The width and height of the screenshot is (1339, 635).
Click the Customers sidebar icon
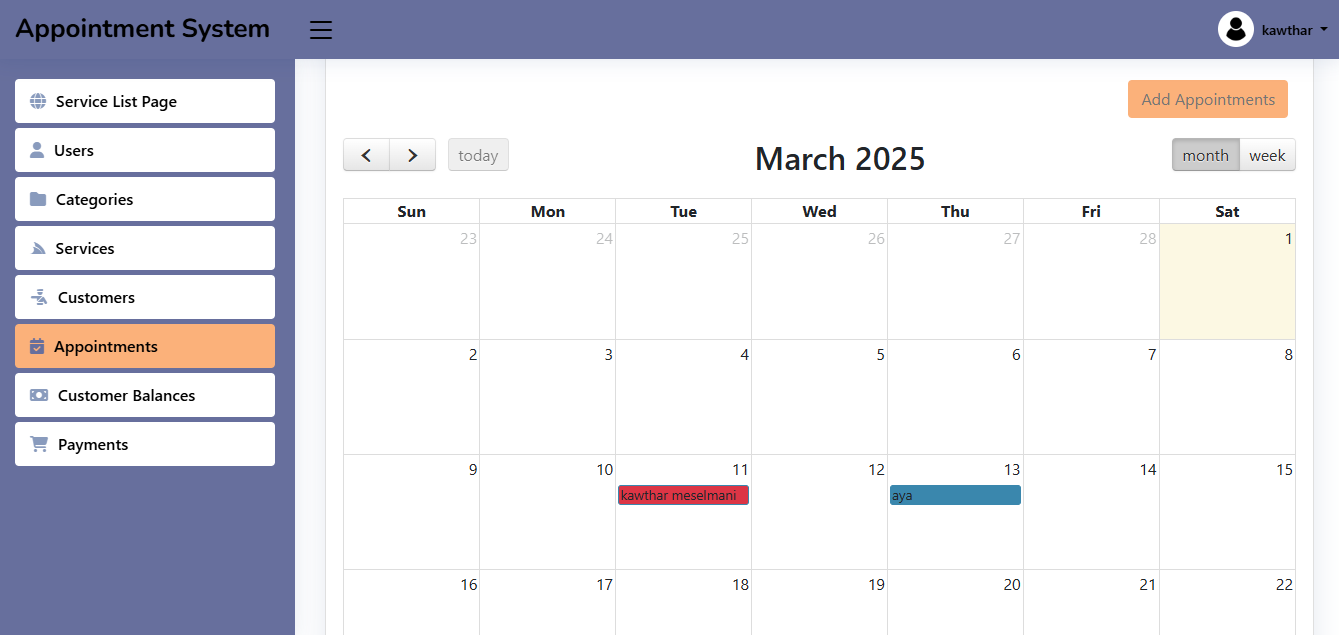(x=39, y=297)
